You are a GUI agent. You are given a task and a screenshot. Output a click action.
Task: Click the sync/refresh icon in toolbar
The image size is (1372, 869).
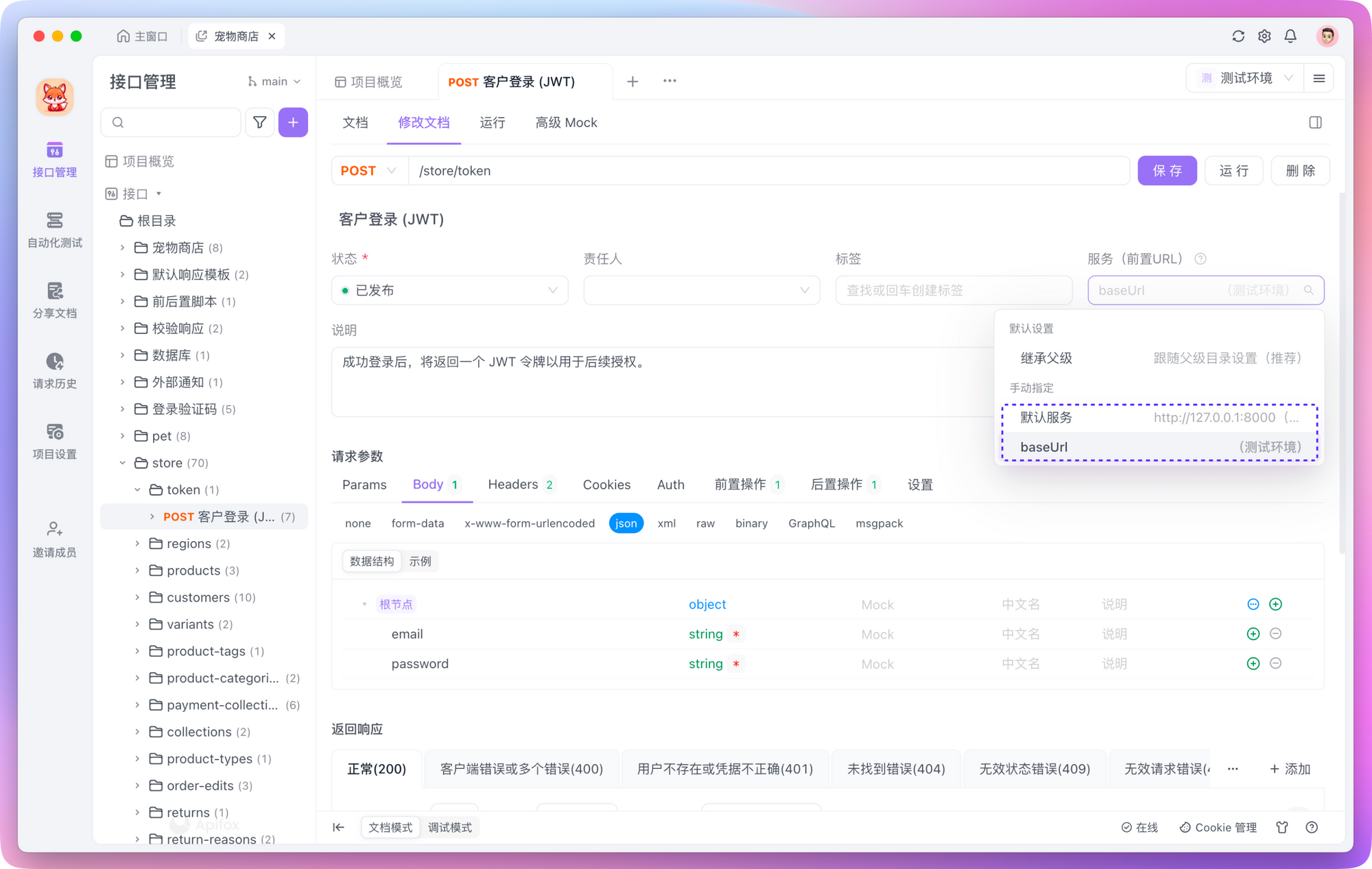point(1237,36)
